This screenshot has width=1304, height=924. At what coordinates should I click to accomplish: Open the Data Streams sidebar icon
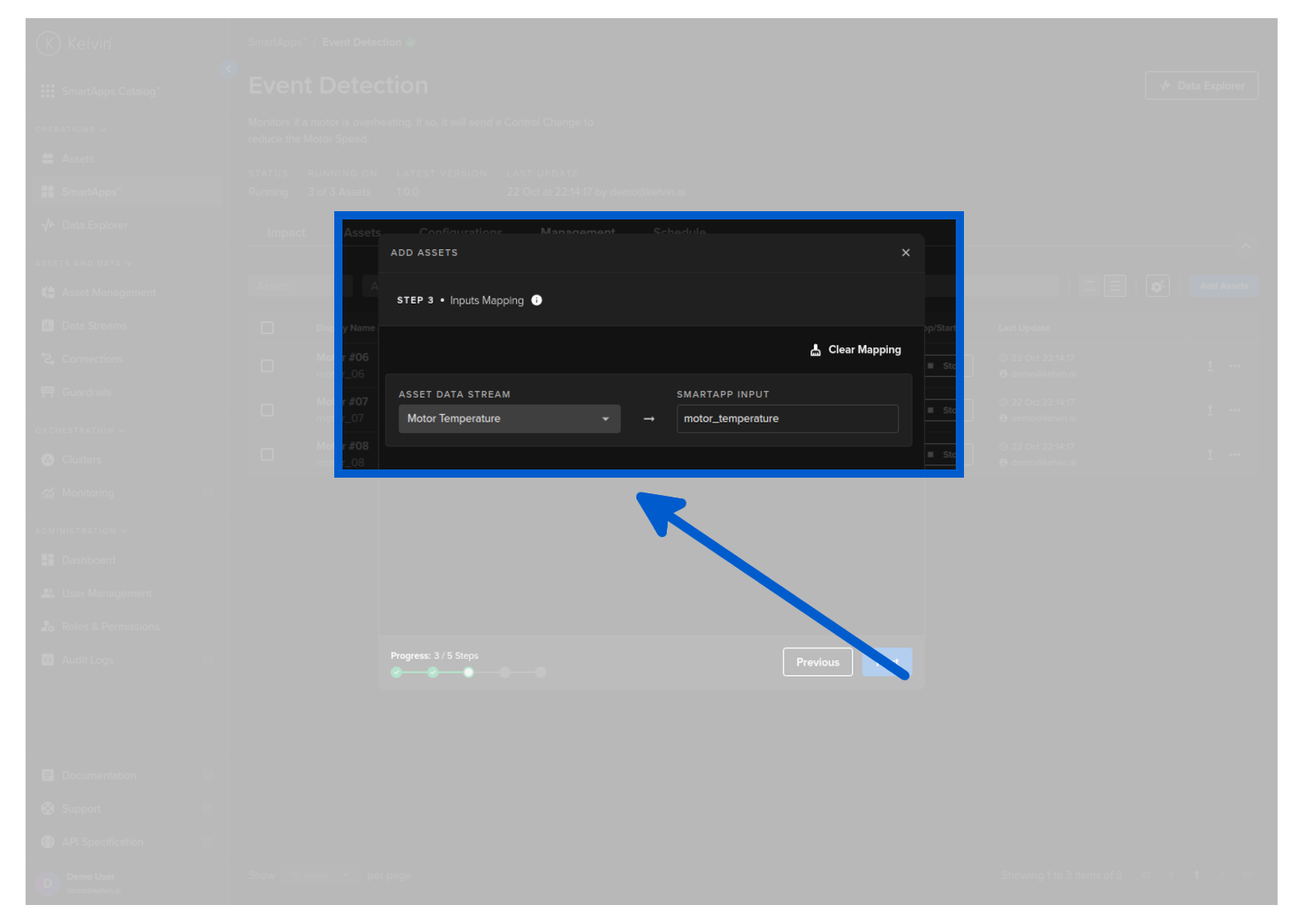[48, 326]
